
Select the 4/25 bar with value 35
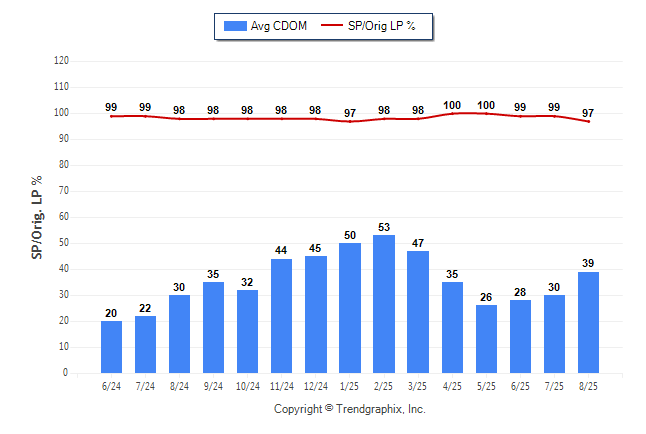(452, 328)
